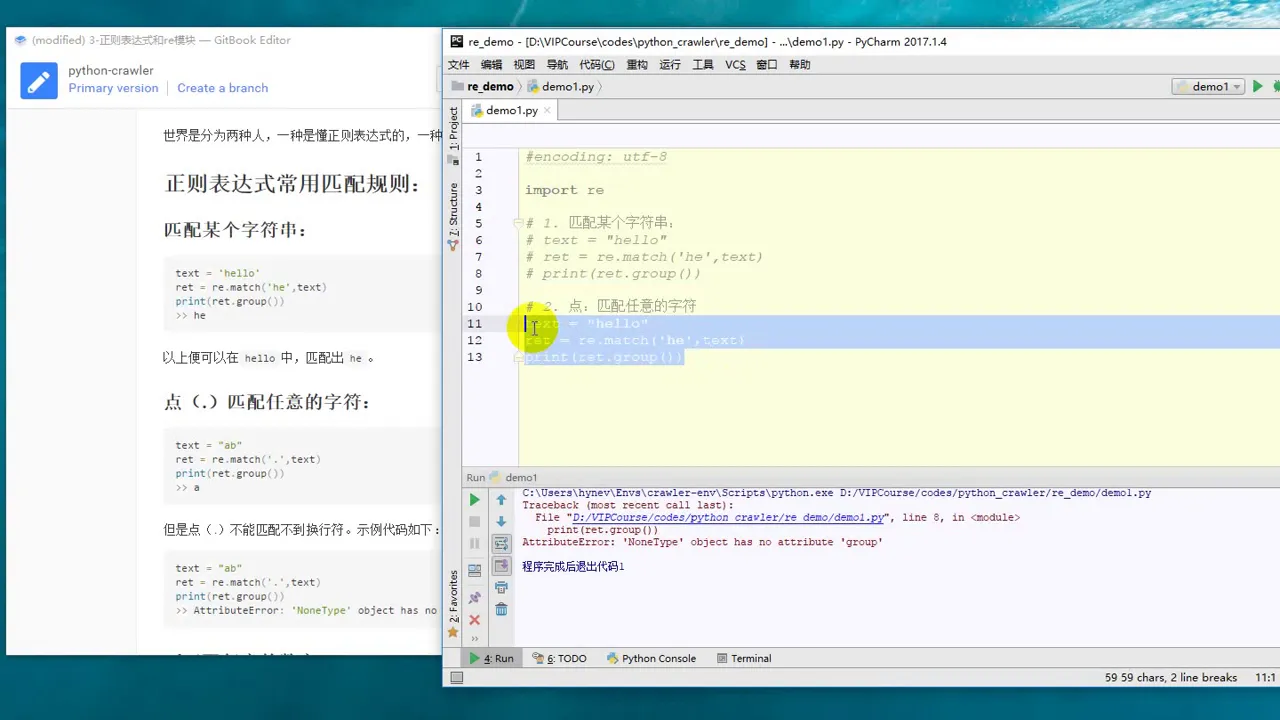Toggle tool window bars icon in status bar

(457, 678)
